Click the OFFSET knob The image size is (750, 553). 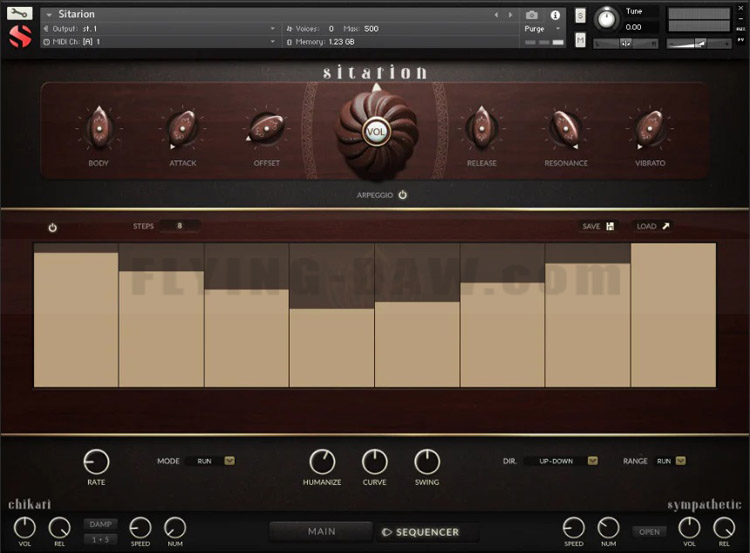click(266, 128)
